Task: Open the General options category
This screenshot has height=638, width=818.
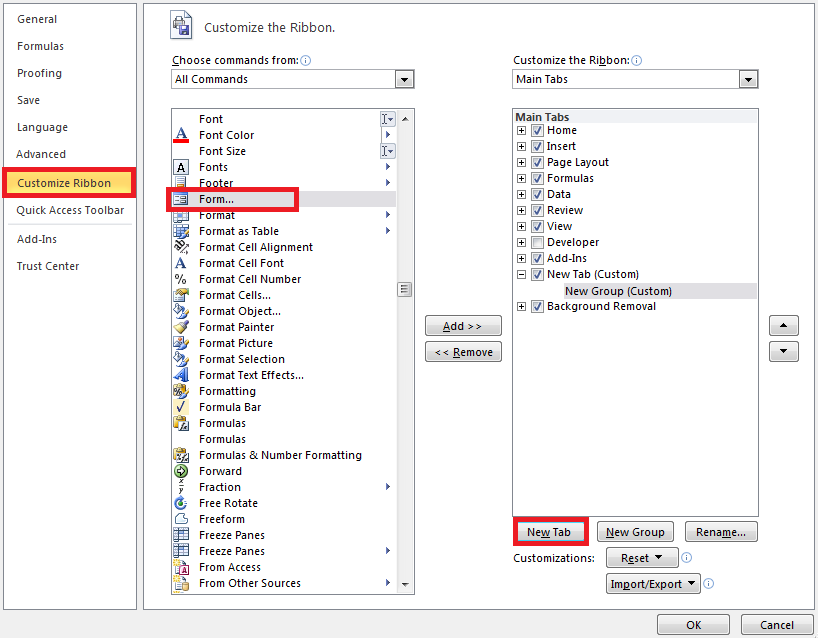Action: tap(37, 19)
